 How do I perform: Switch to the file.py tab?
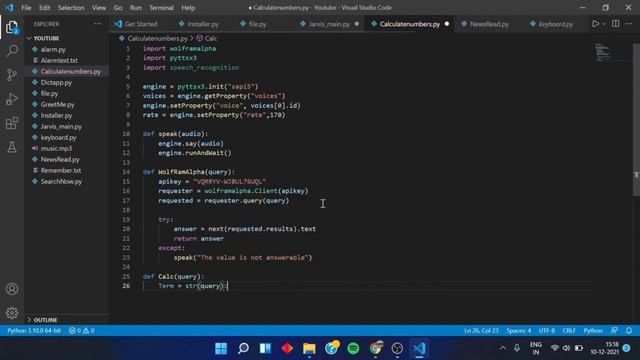[x=258, y=24]
